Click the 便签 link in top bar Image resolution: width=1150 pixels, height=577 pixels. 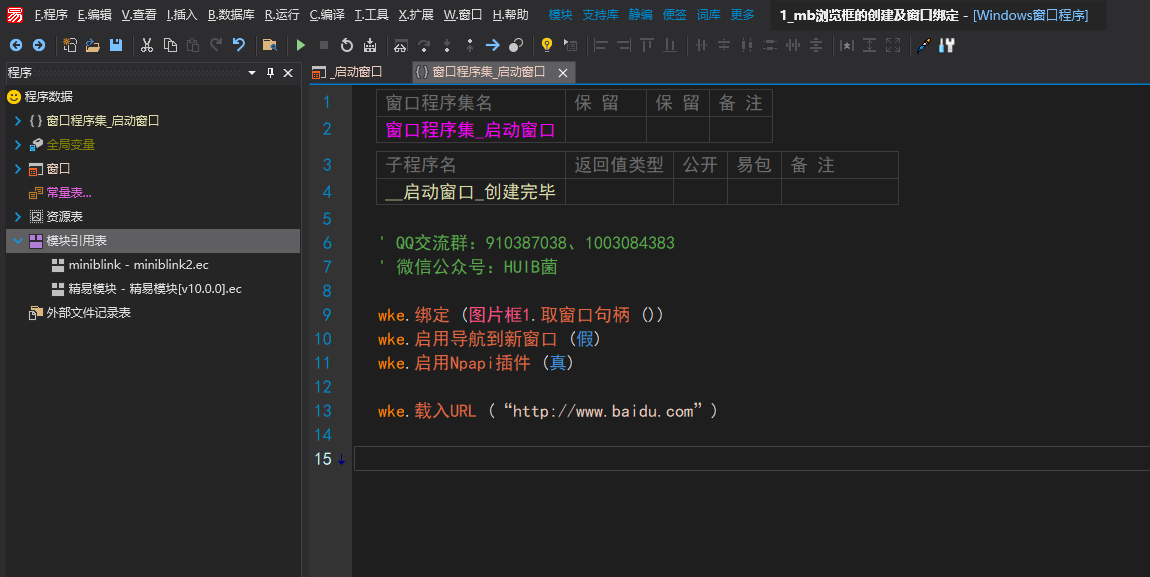coord(674,15)
